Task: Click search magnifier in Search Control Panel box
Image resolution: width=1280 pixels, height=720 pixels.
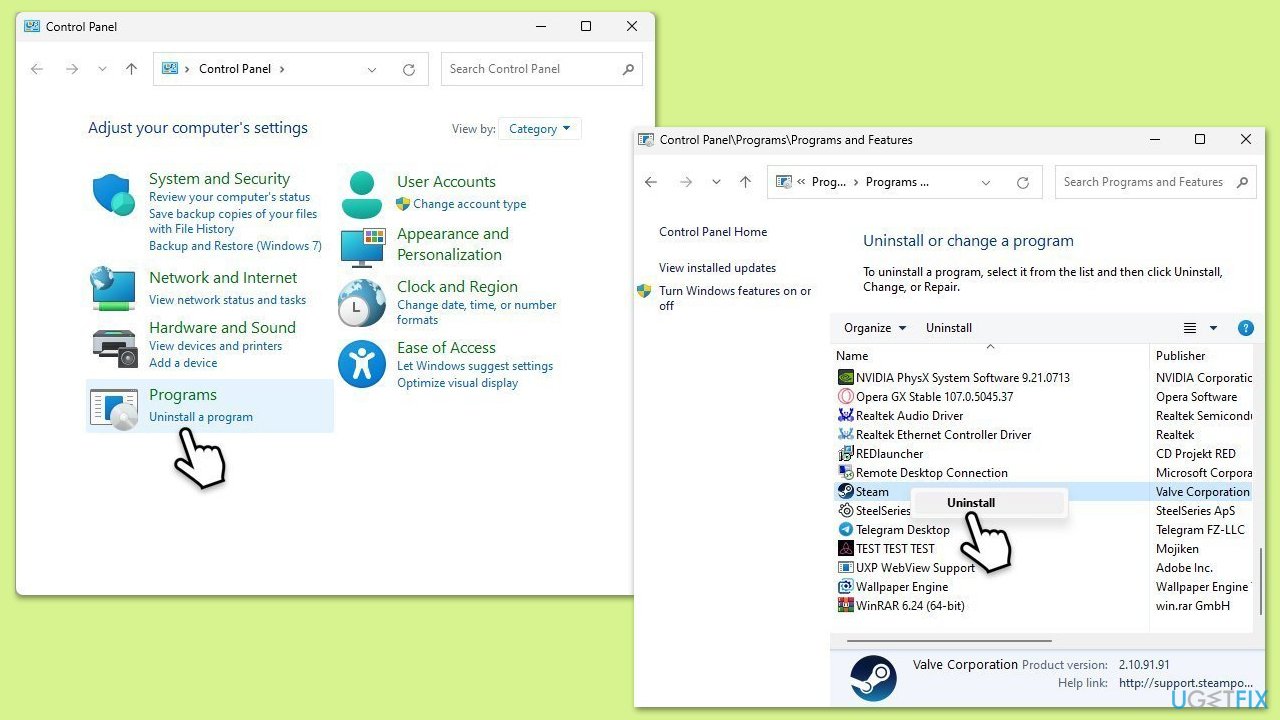Action: coord(628,69)
